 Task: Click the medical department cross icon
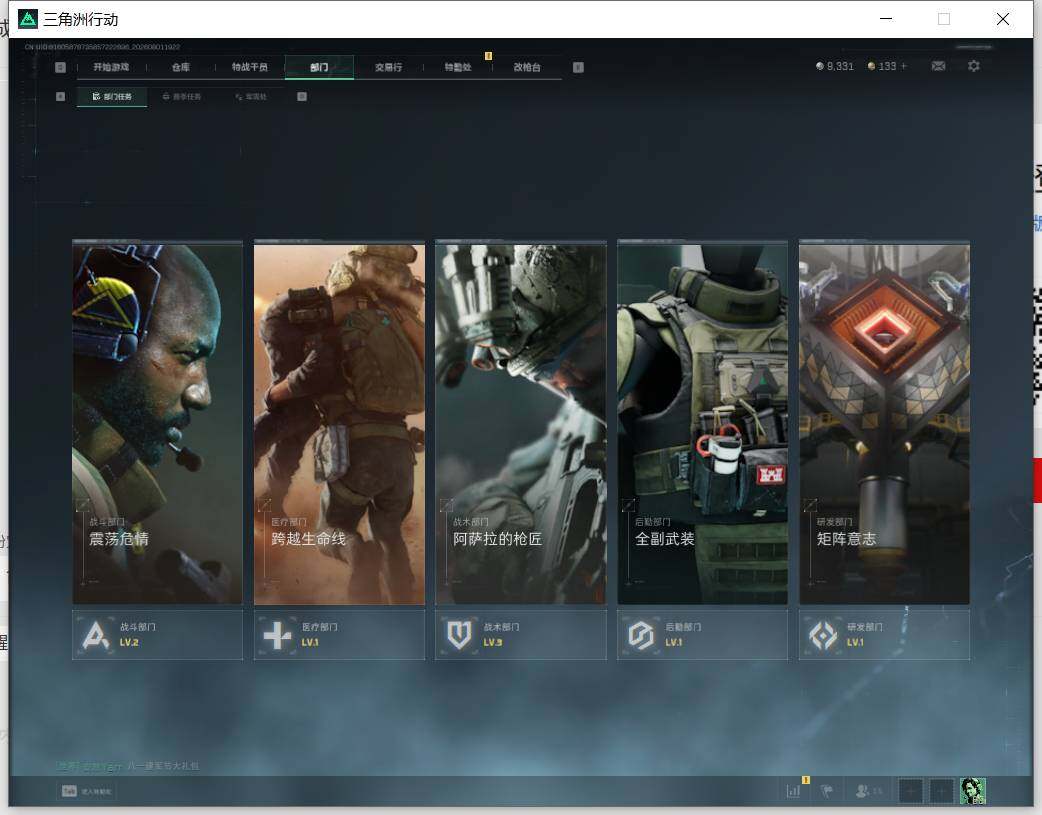[x=277, y=636]
